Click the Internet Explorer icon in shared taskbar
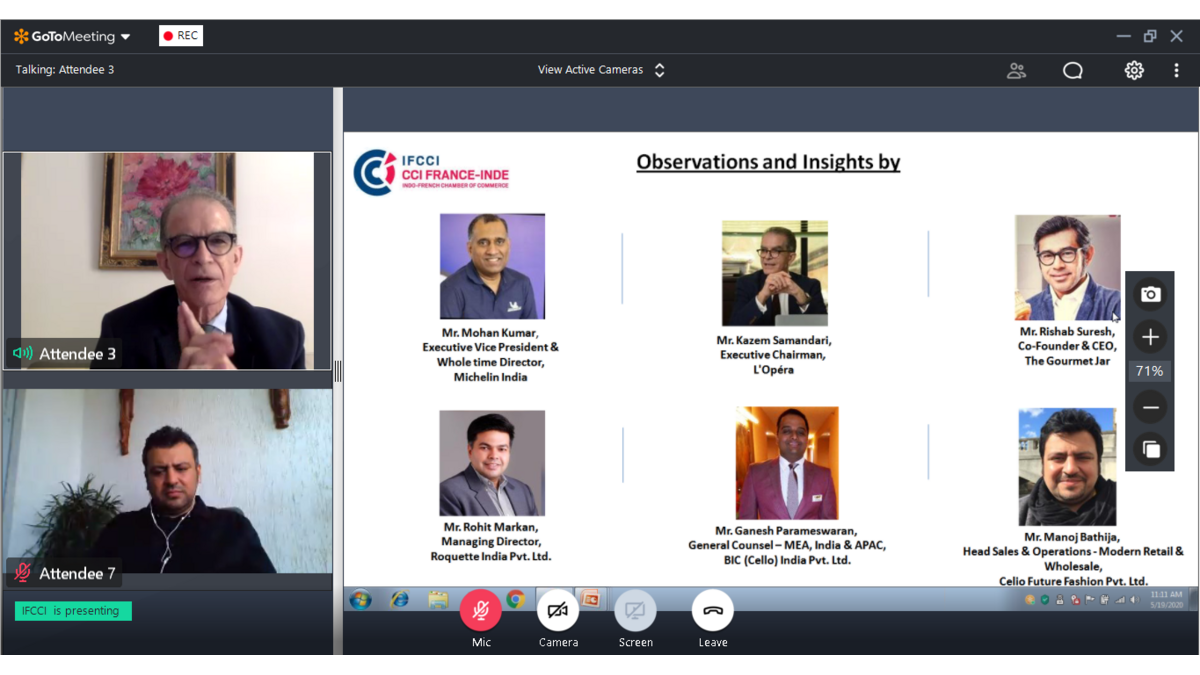This screenshot has width=1200, height=675. [x=399, y=599]
